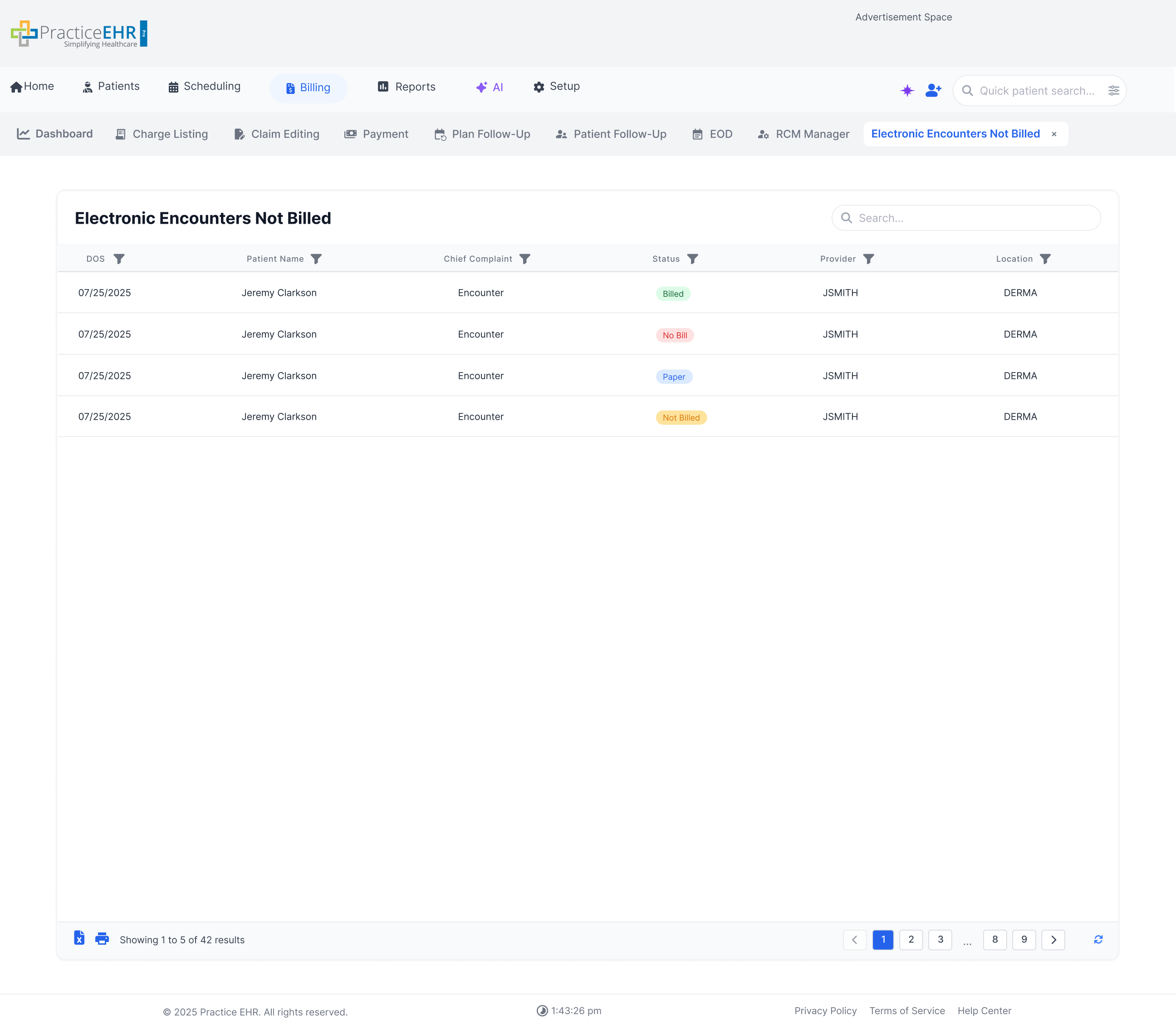Open the DOS column filter

coord(120,259)
